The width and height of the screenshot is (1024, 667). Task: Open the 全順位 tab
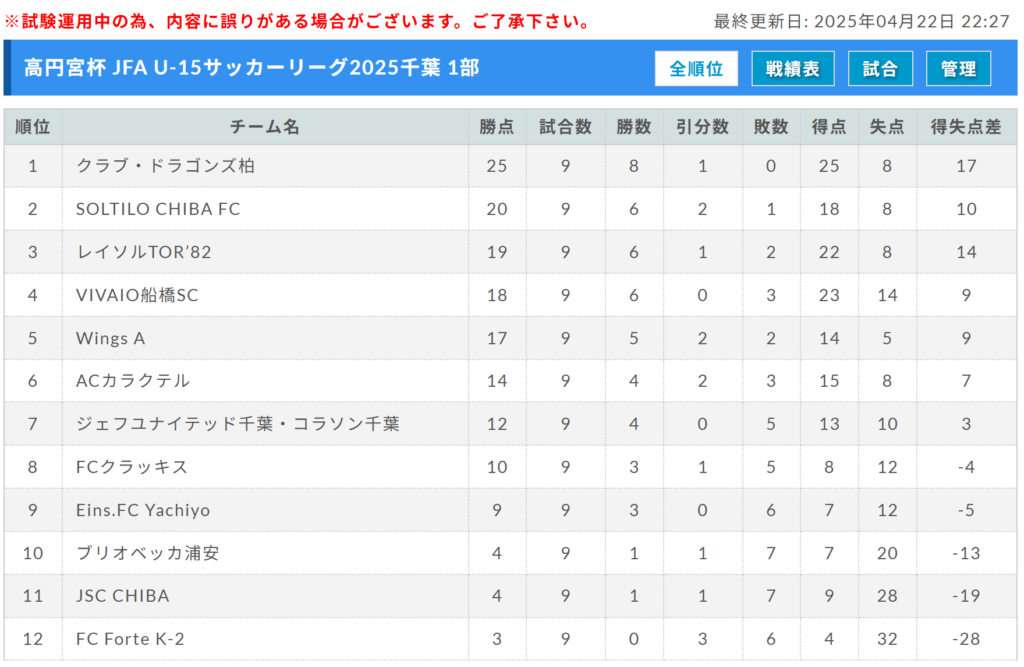[696, 69]
